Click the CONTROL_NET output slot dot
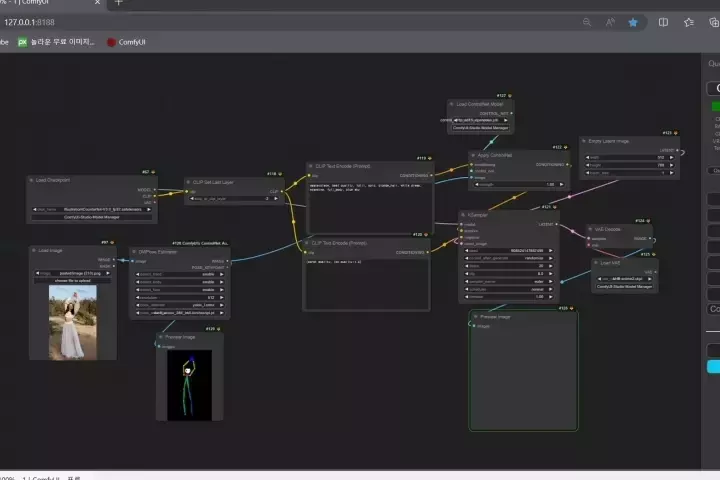Viewport: 720px width, 480px height. tap(511, 113)
